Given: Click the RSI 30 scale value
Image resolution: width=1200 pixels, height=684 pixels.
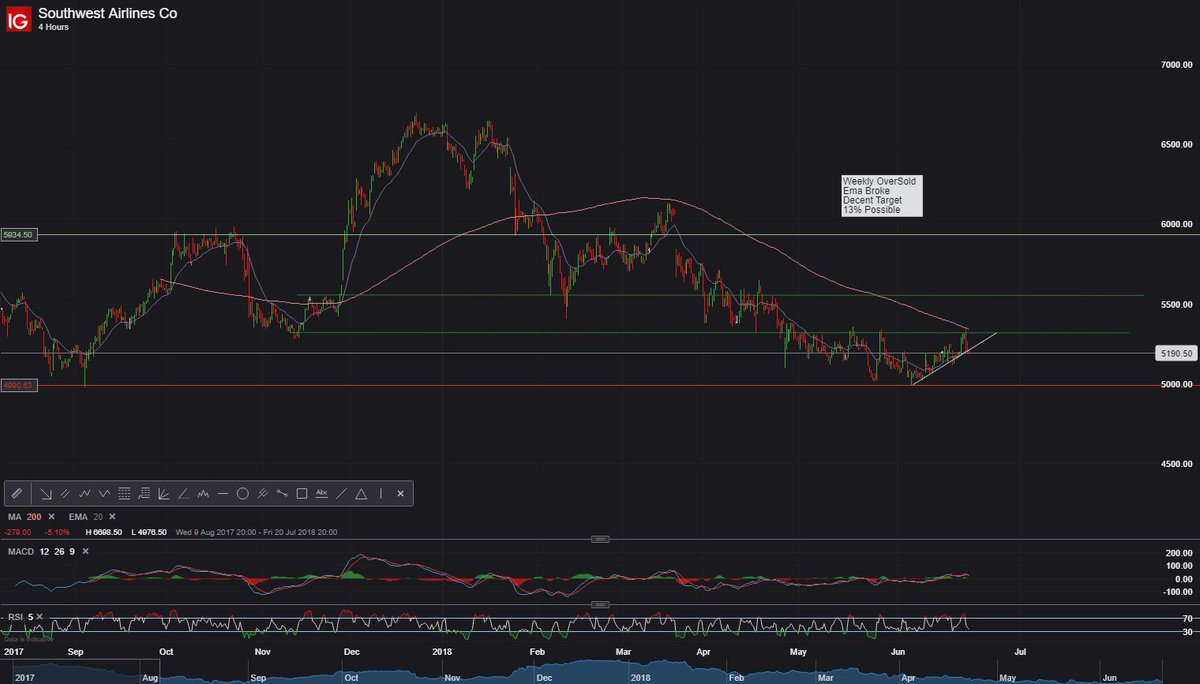Looking at the screenshot, I should click(x=1186, y=631).
